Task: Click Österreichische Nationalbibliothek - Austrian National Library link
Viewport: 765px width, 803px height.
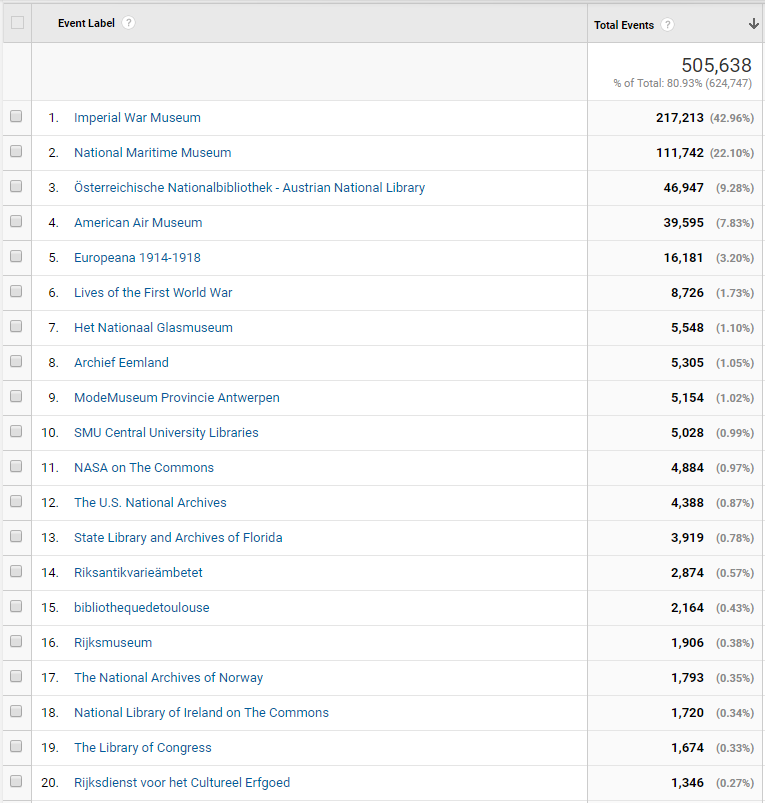Action: pyautogui.click(x=249, y=187)
